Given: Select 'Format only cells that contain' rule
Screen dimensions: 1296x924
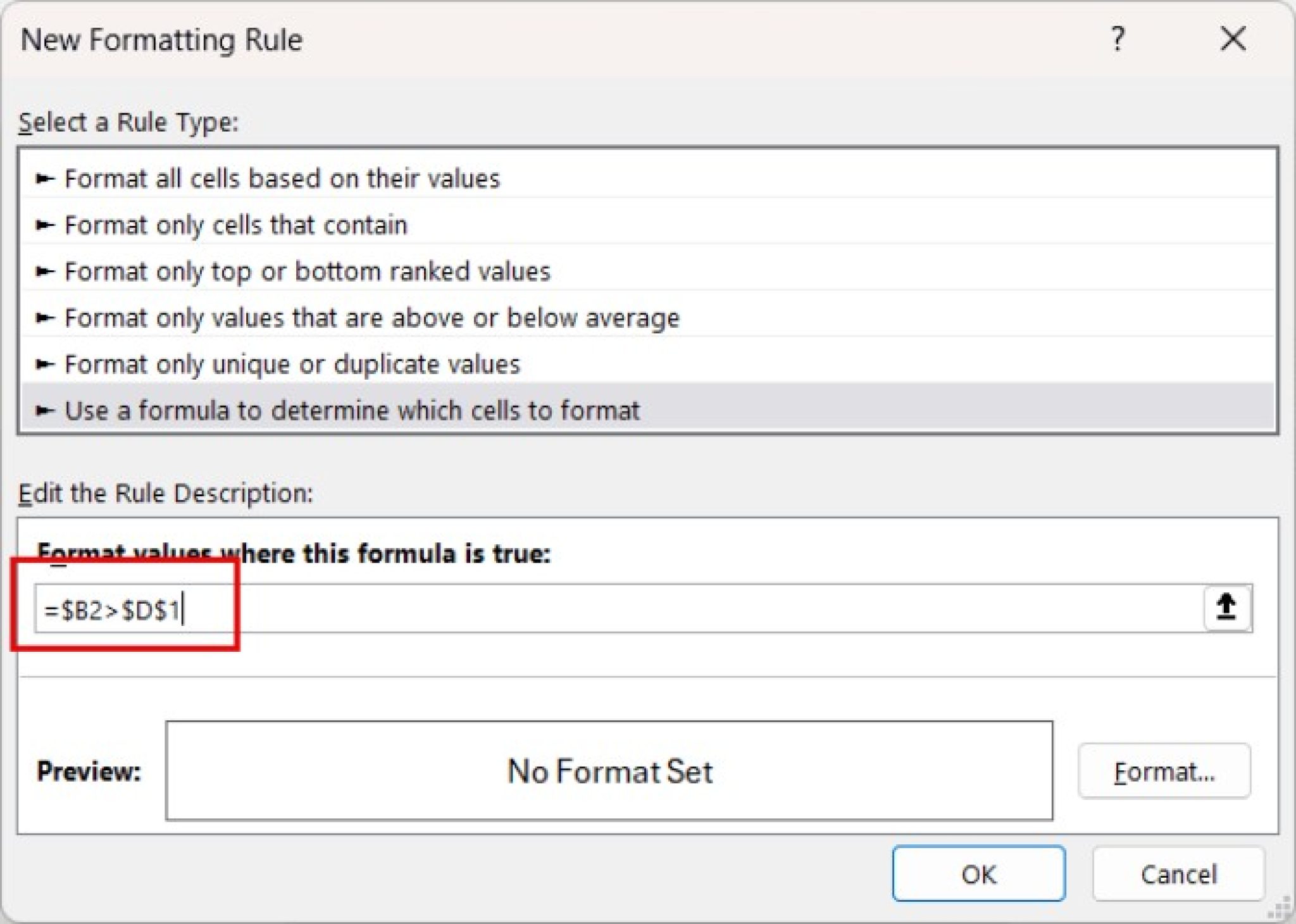Looking at the screenshot, I should click(236, 225).
